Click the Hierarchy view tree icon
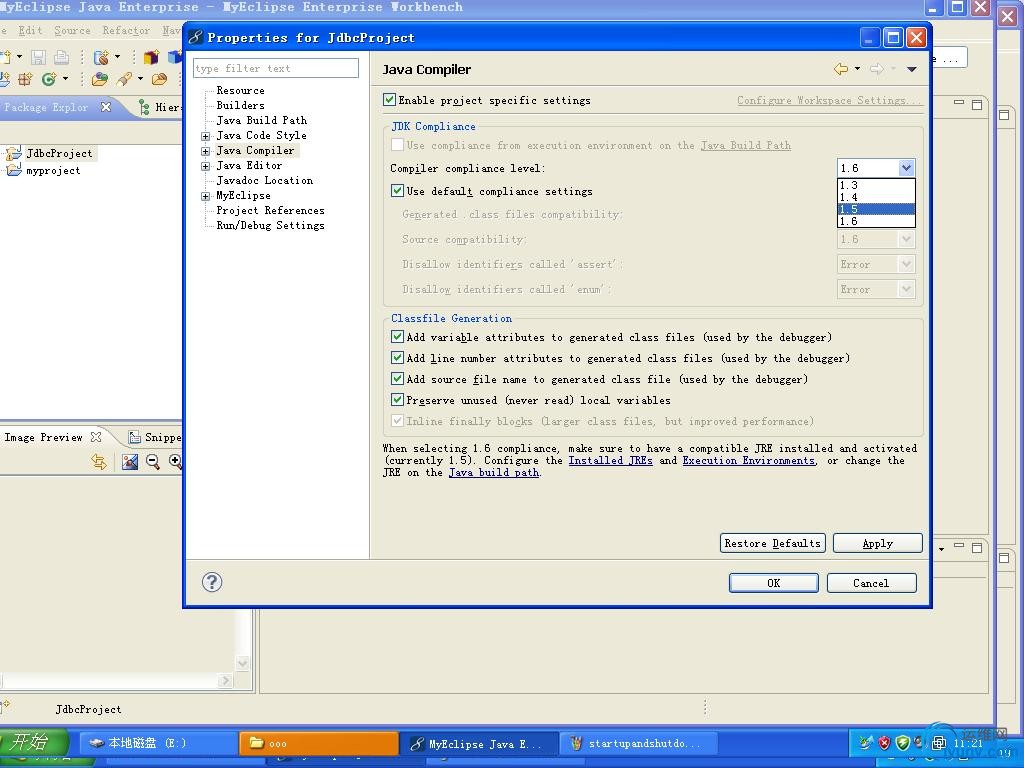The width and height of the screenshot is (1024, 768). click(x=144, y=107)
